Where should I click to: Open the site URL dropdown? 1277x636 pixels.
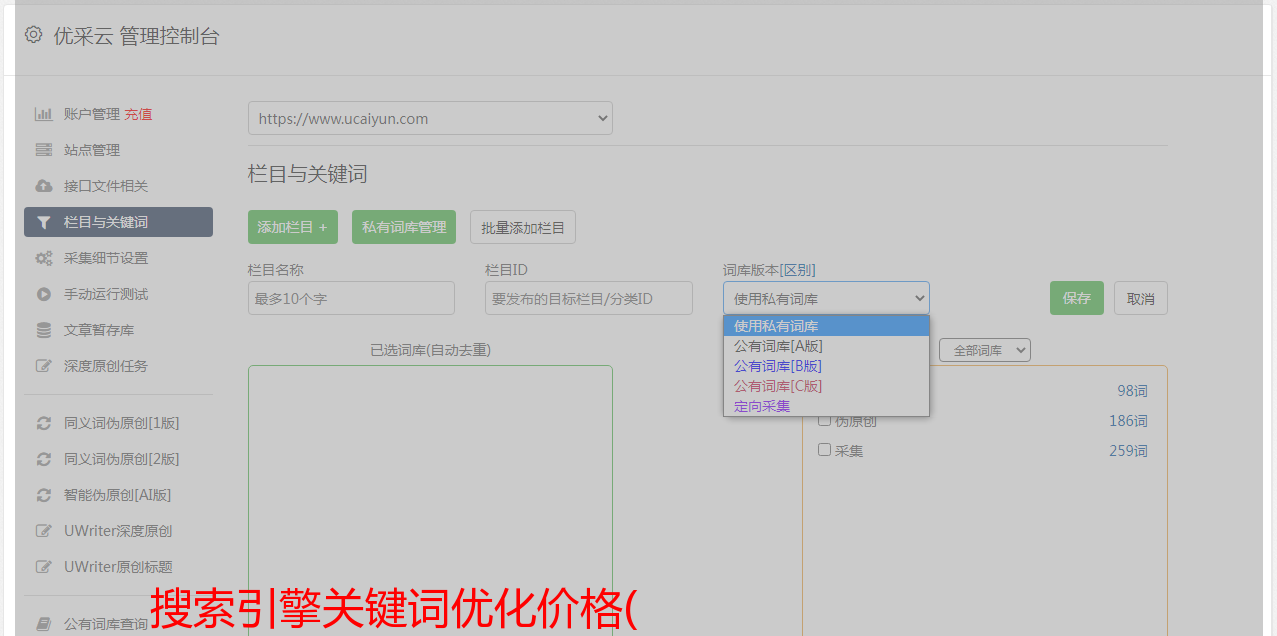click(x=430, y=118)
